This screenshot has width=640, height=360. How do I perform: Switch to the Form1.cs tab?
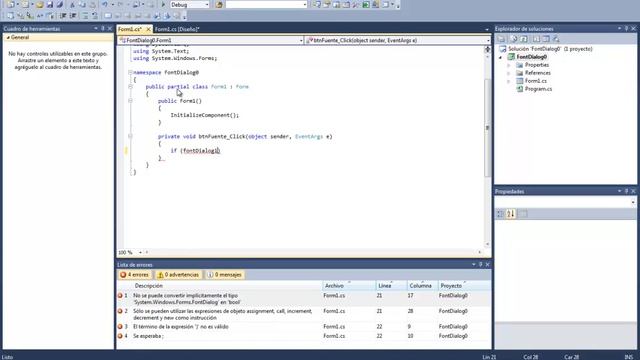point(130,29)
